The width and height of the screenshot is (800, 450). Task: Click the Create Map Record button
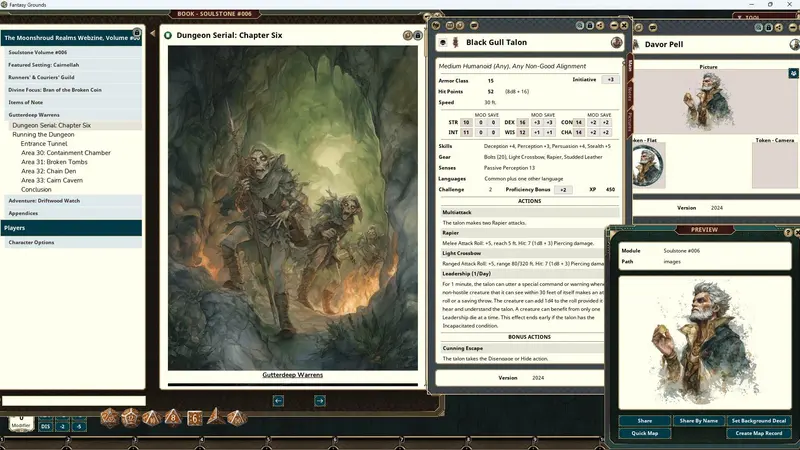click(x=759, y=433)
